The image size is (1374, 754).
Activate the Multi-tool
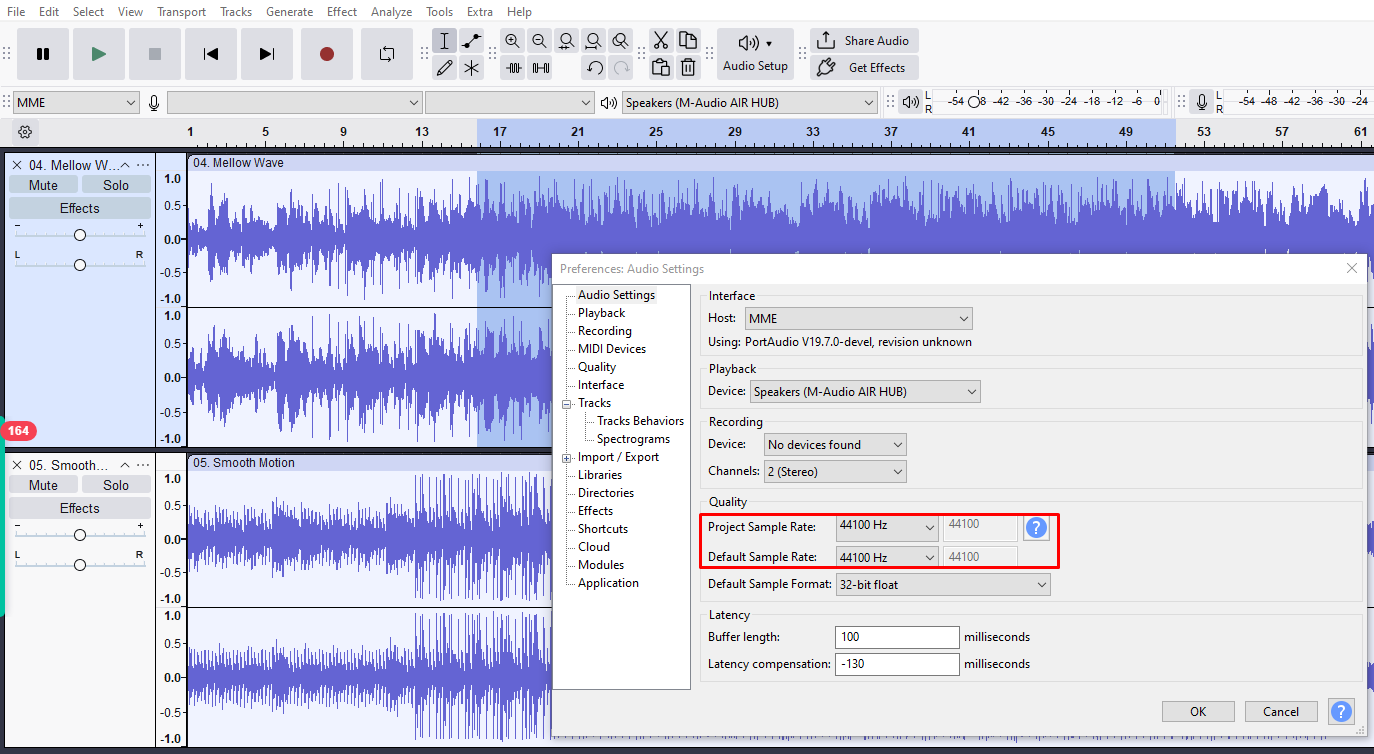[471, 67]
